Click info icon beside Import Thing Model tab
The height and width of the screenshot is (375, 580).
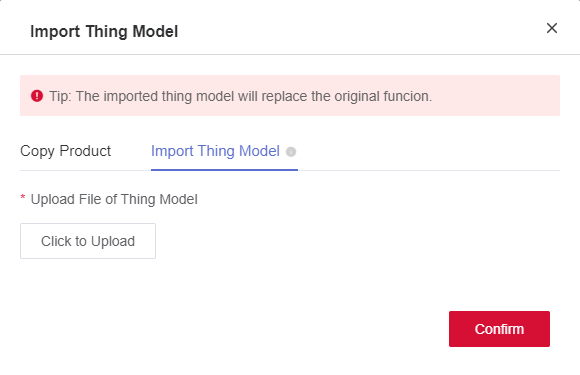point(291,152)
